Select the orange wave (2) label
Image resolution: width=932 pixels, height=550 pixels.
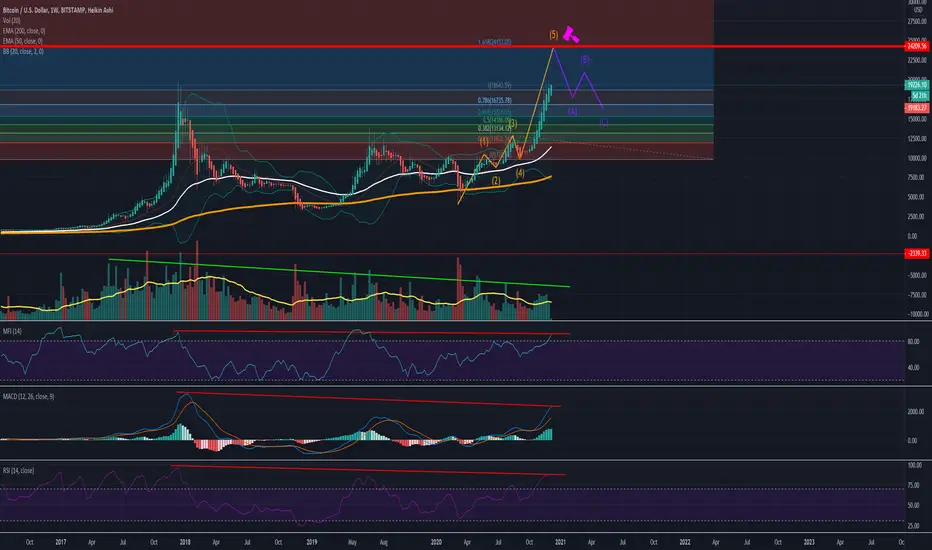pyautogui.click(x=496, y=180)
